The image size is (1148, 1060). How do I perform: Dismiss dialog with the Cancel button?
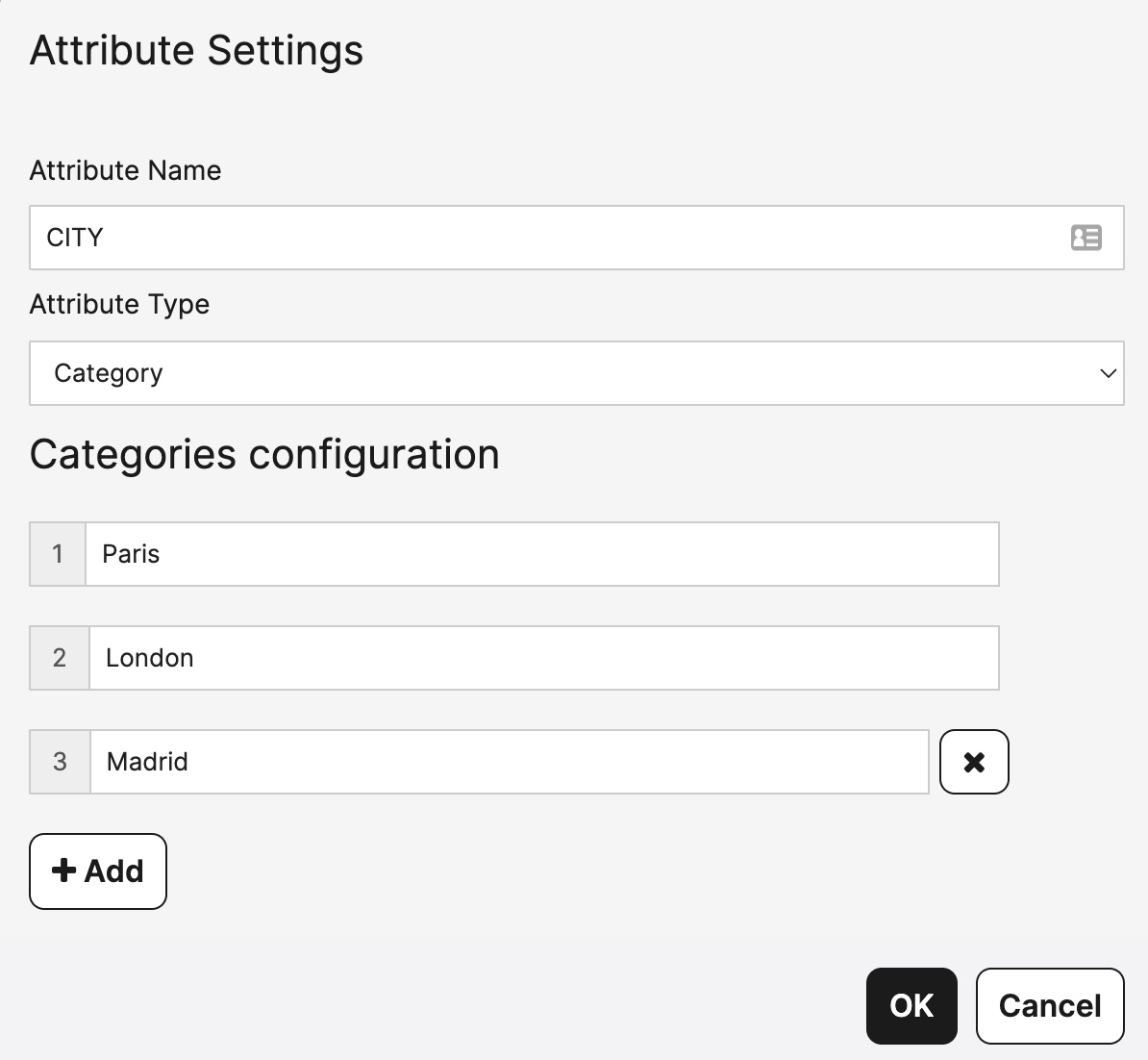coord(1050,1006)
